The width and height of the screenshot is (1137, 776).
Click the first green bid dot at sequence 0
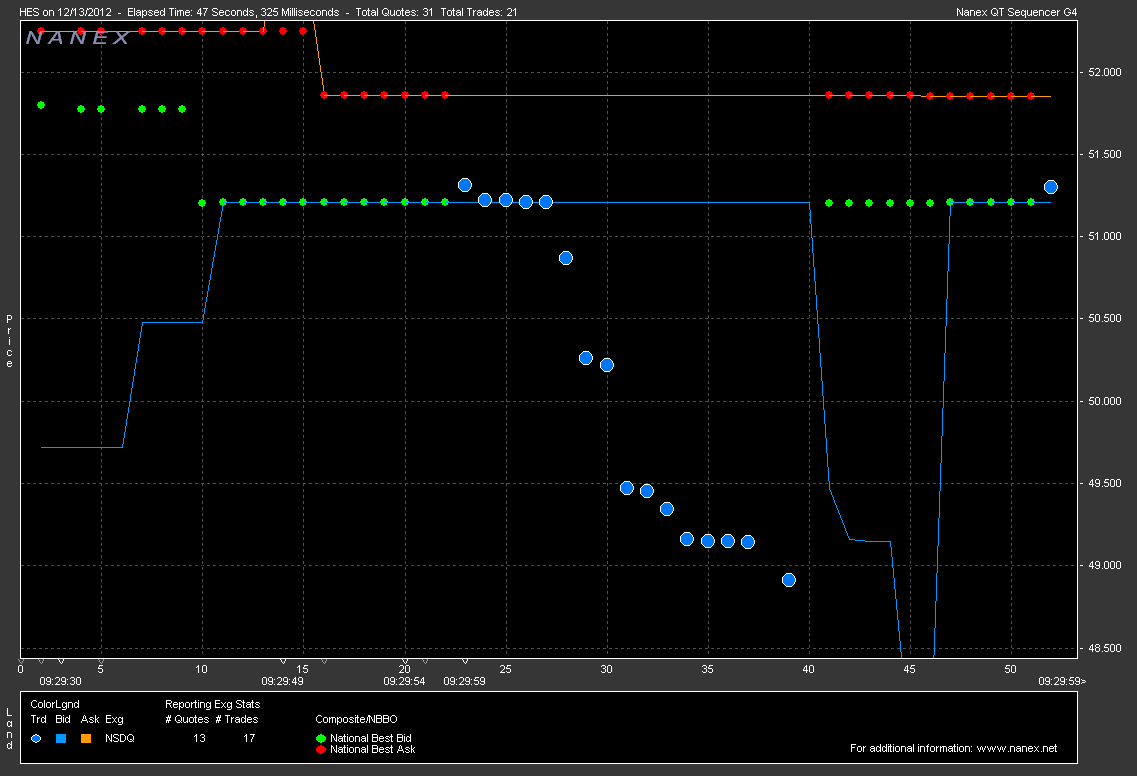coord(41,105)
